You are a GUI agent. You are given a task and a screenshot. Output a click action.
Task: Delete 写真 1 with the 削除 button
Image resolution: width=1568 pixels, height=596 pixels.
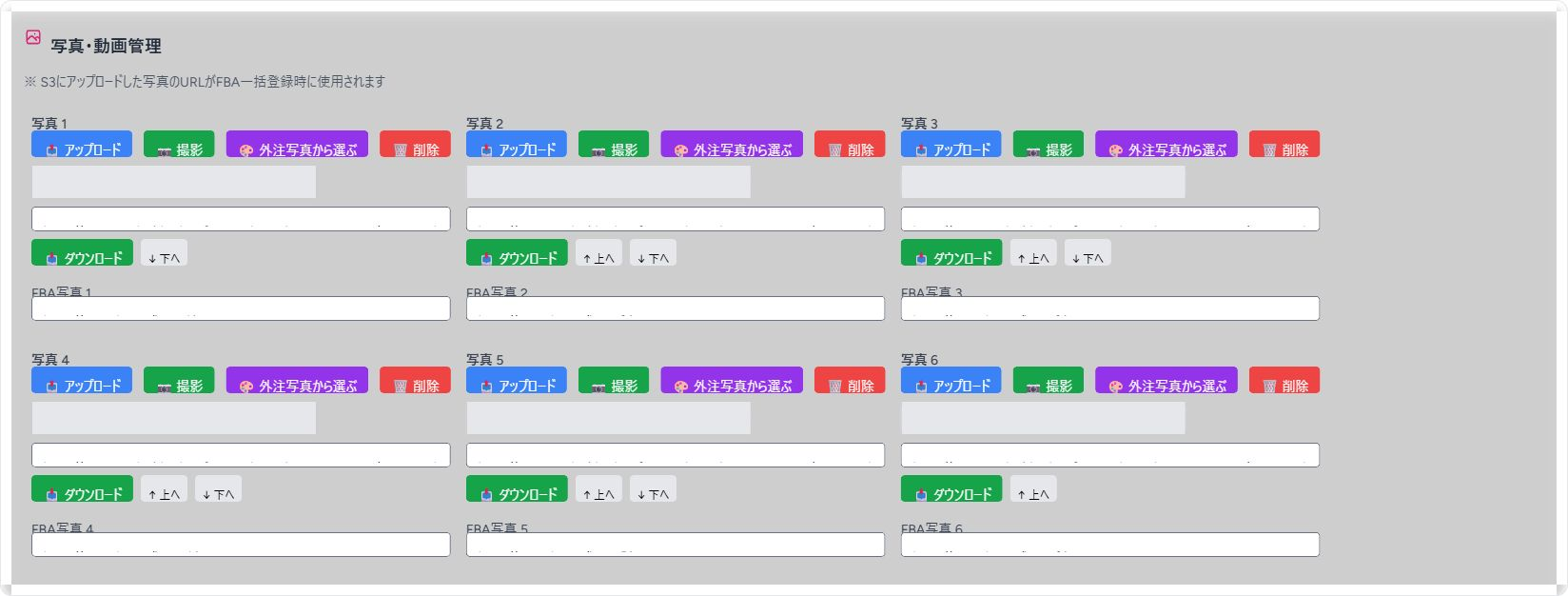[415, 145]
